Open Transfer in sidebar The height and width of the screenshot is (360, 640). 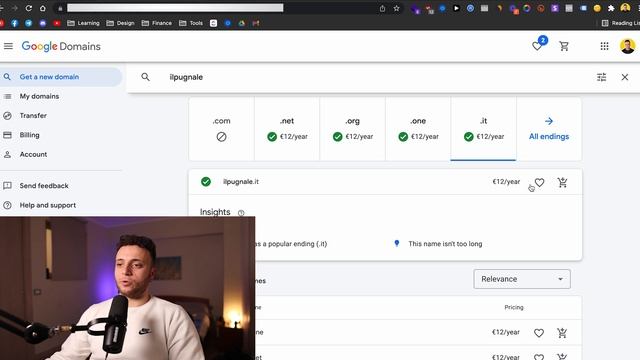pos(33,116)
